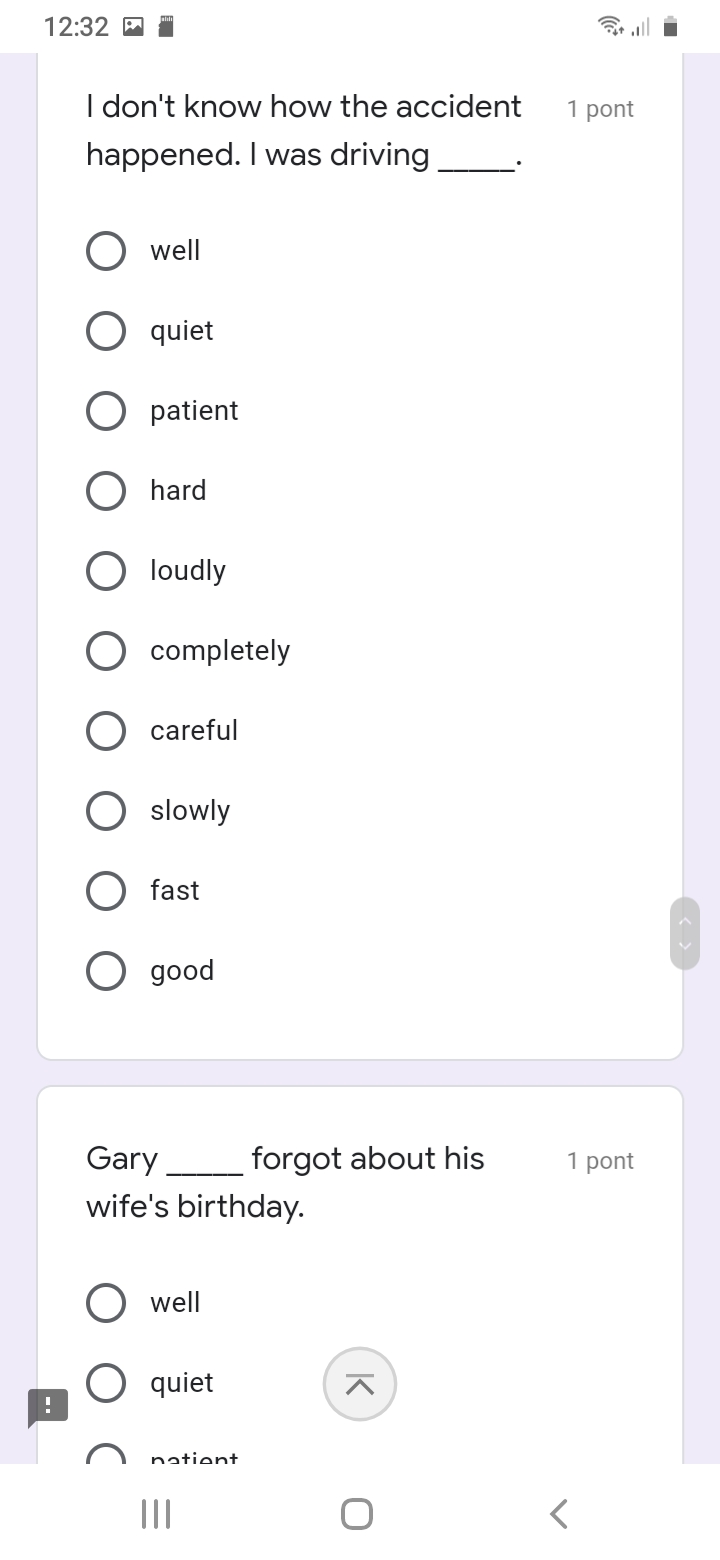Choose "patient" for the driving question
The image size is (720, 1560).
[106, 411]
